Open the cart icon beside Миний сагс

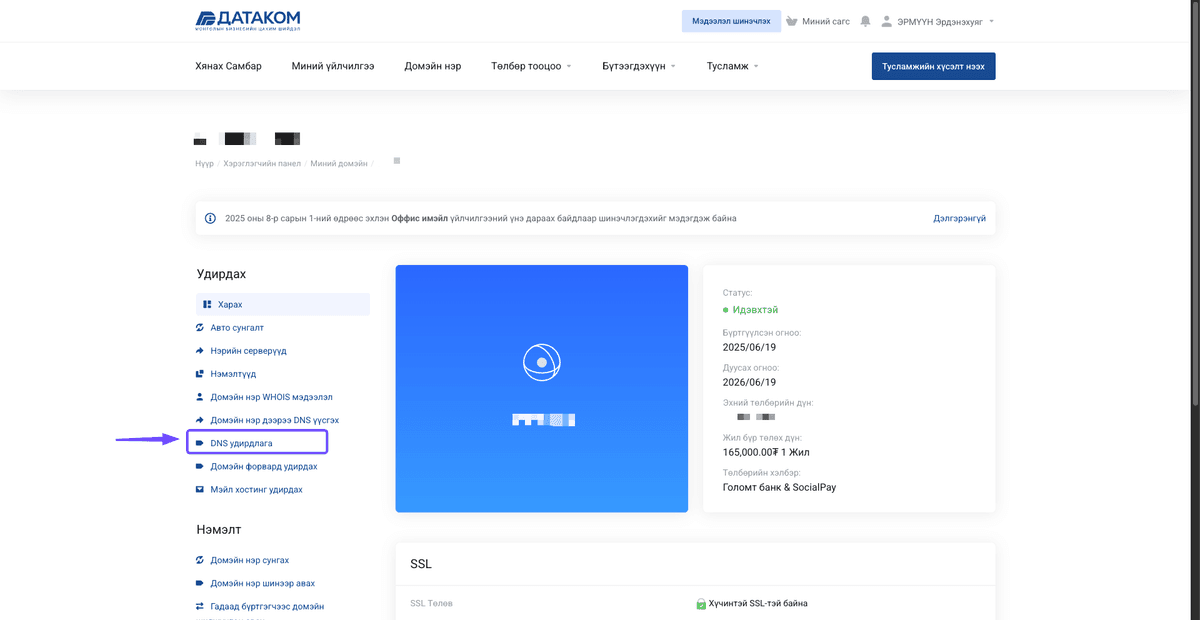tap(792, 21)
